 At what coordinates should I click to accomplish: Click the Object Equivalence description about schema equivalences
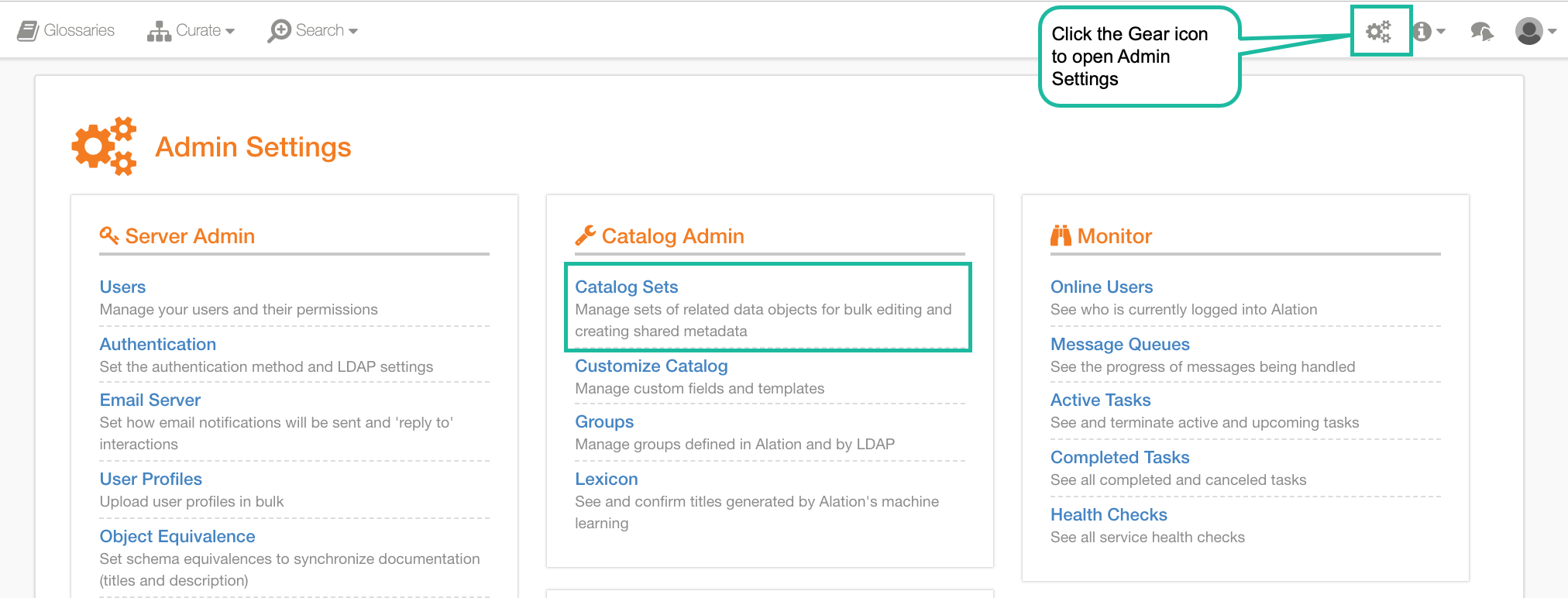click(x=290, y=569)
